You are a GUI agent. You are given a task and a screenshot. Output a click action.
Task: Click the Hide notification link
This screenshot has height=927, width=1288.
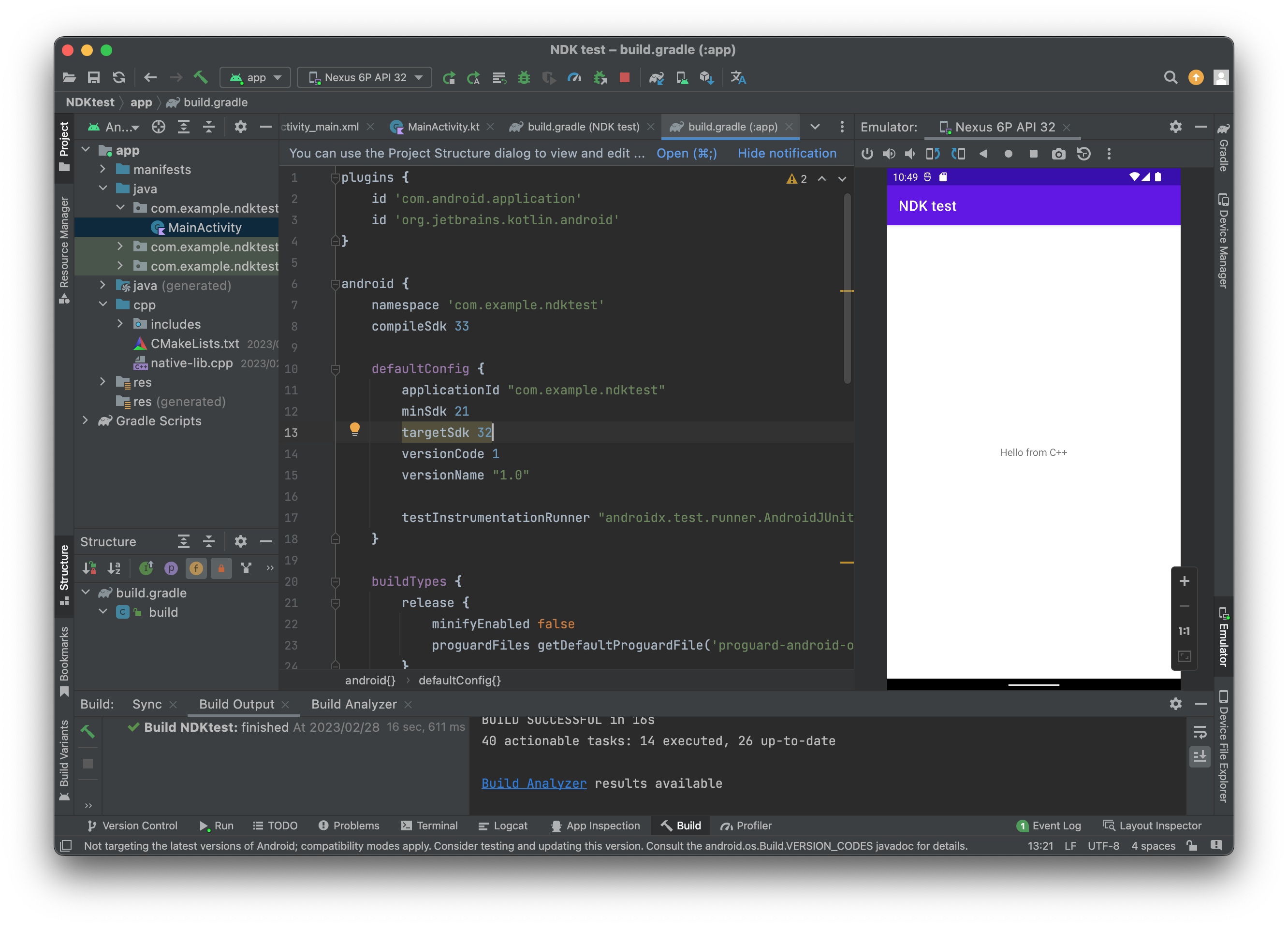click(787, 153)
